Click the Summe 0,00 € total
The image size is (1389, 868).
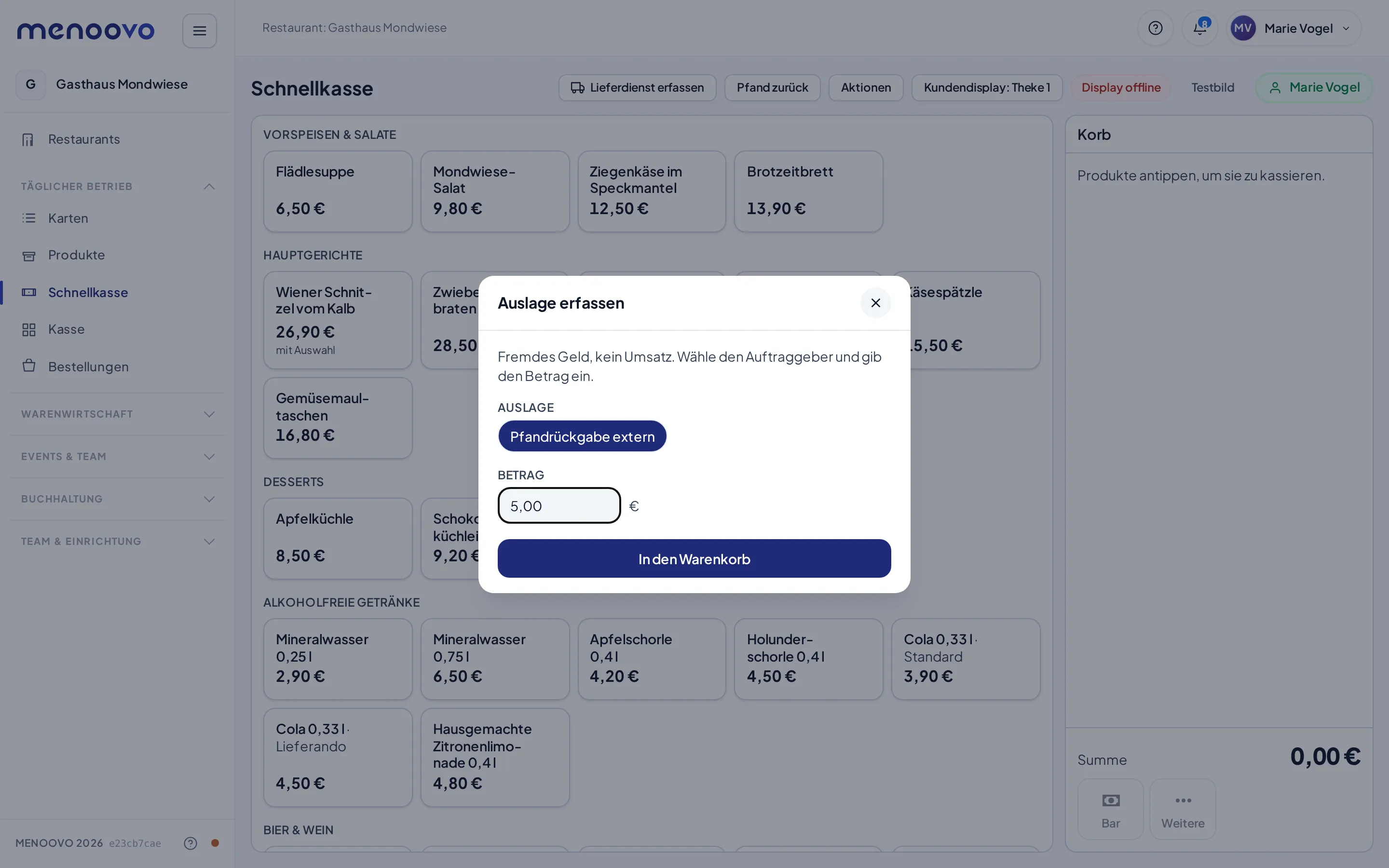pyautogui.click(x=1325, y=757)
